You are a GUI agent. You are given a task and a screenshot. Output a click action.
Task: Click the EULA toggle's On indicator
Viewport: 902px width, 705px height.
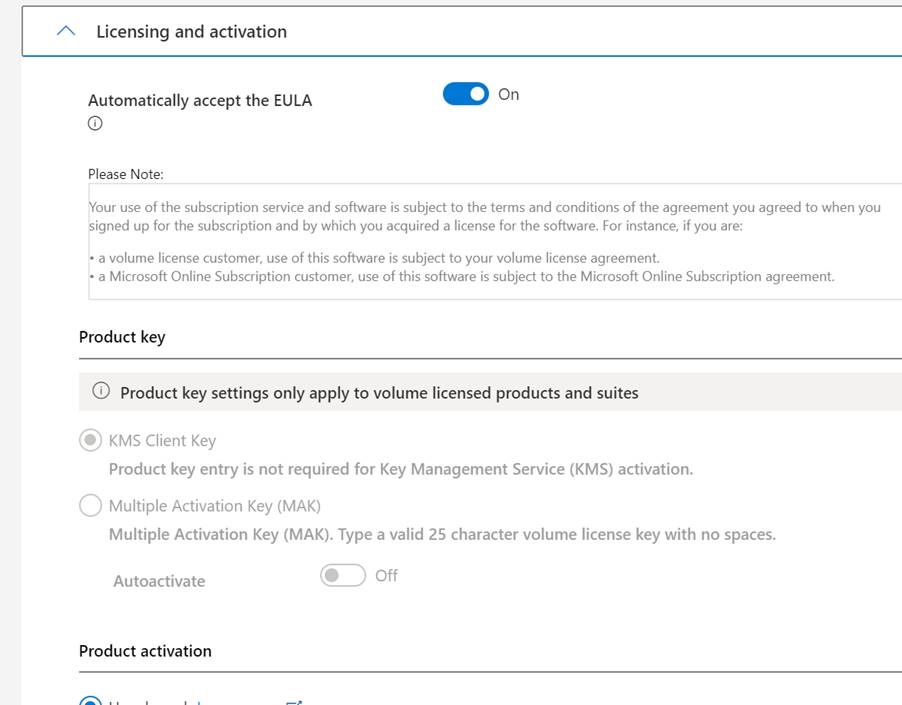click(x=509, y=94)
